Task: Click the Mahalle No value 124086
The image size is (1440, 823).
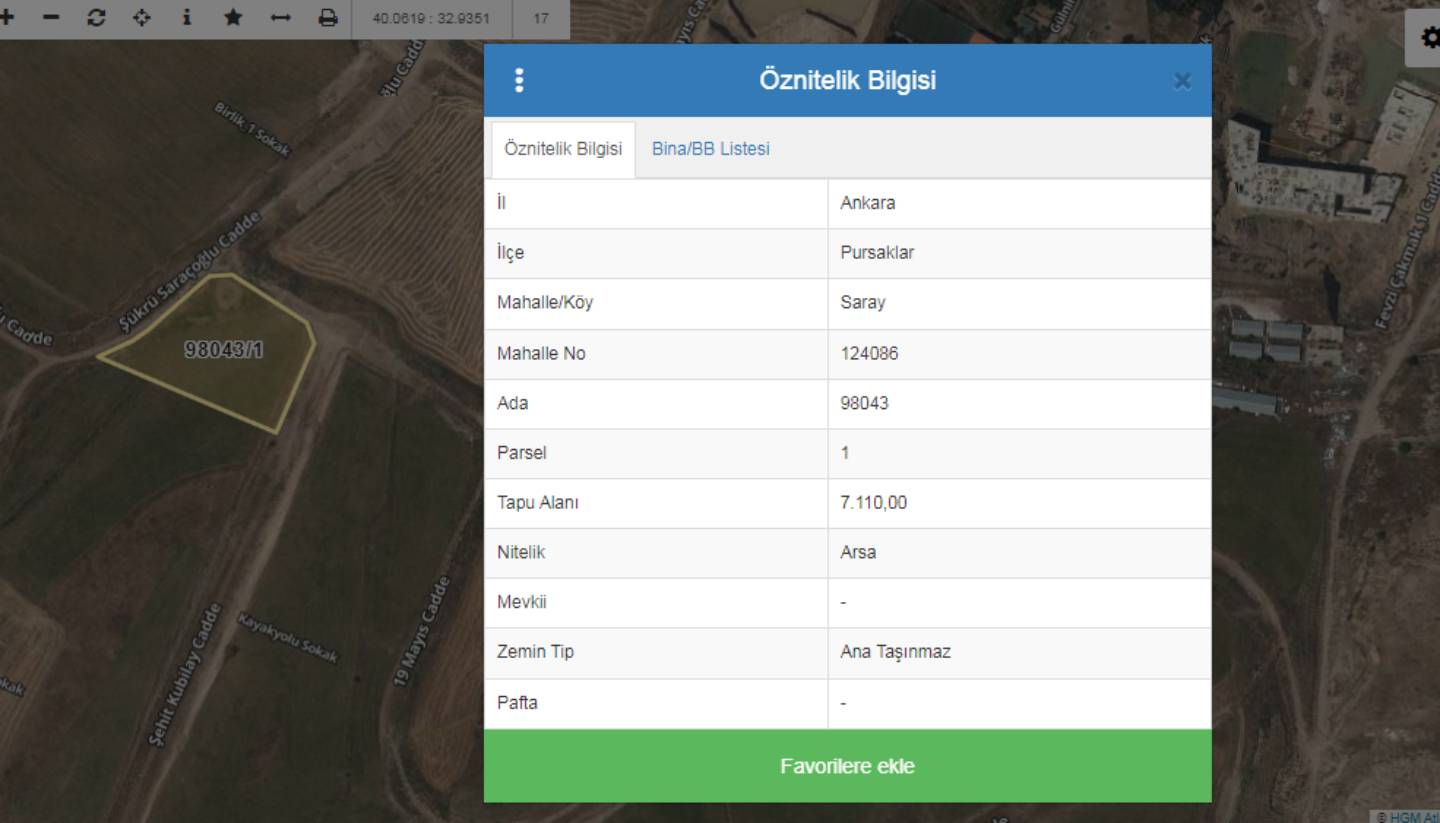Action: tap(869, 353)
